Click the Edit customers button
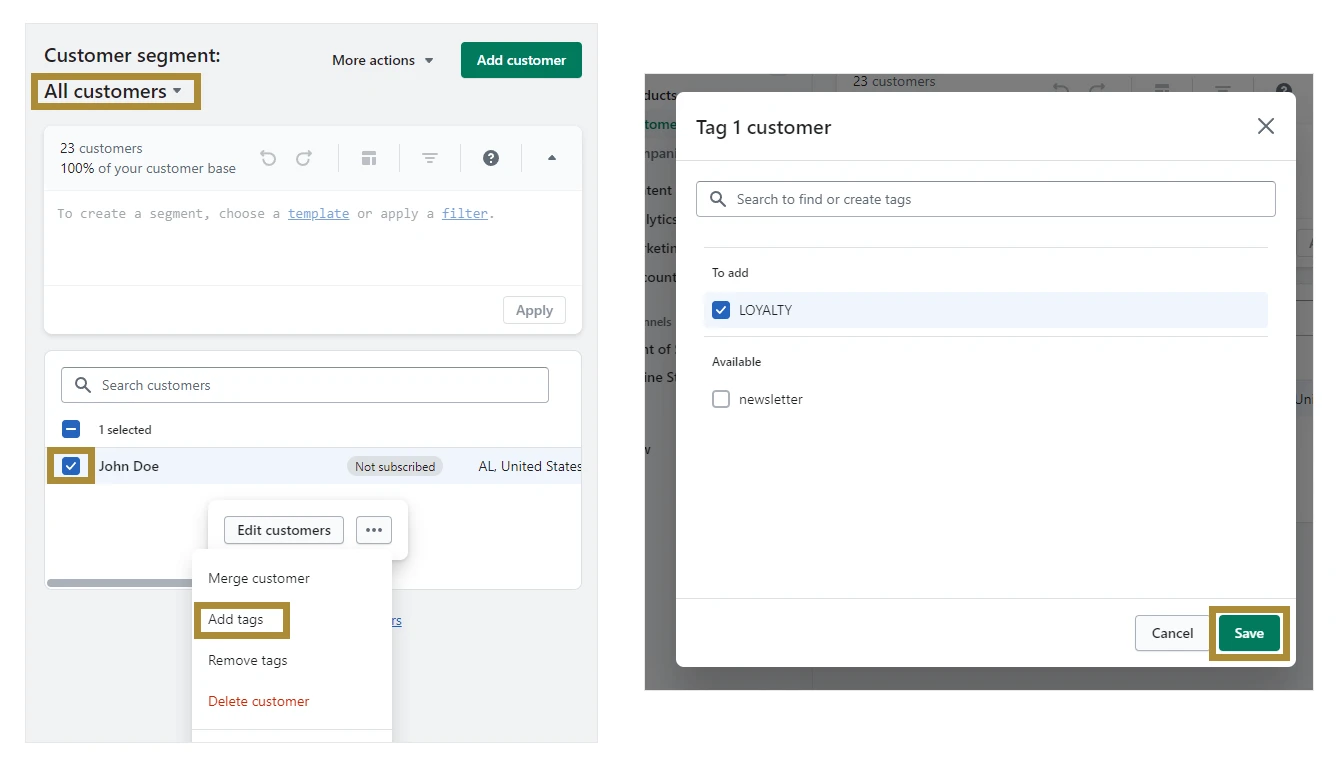 point(284,530)
